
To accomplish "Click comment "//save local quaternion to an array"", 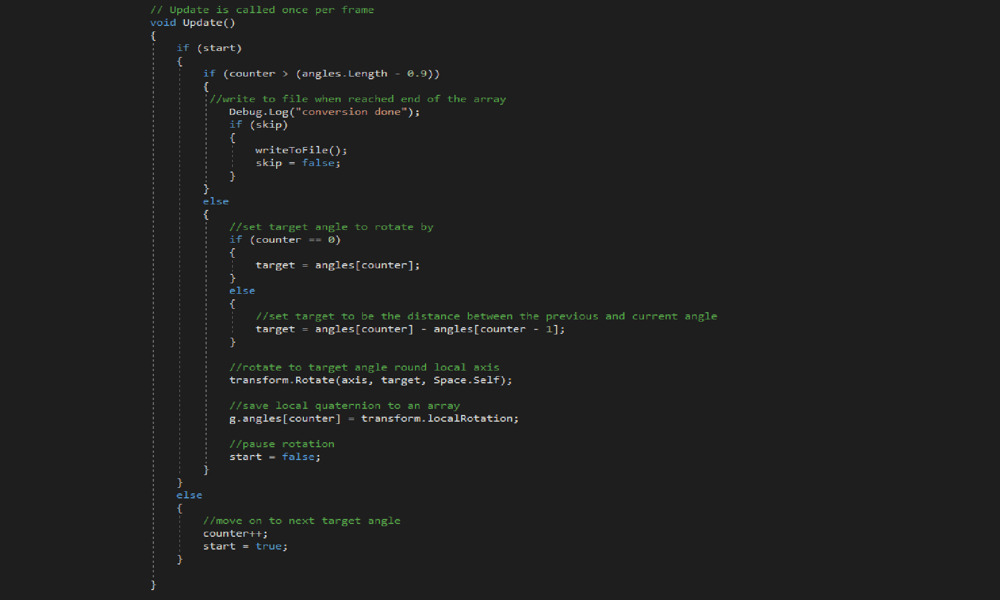I will [344, 406].
